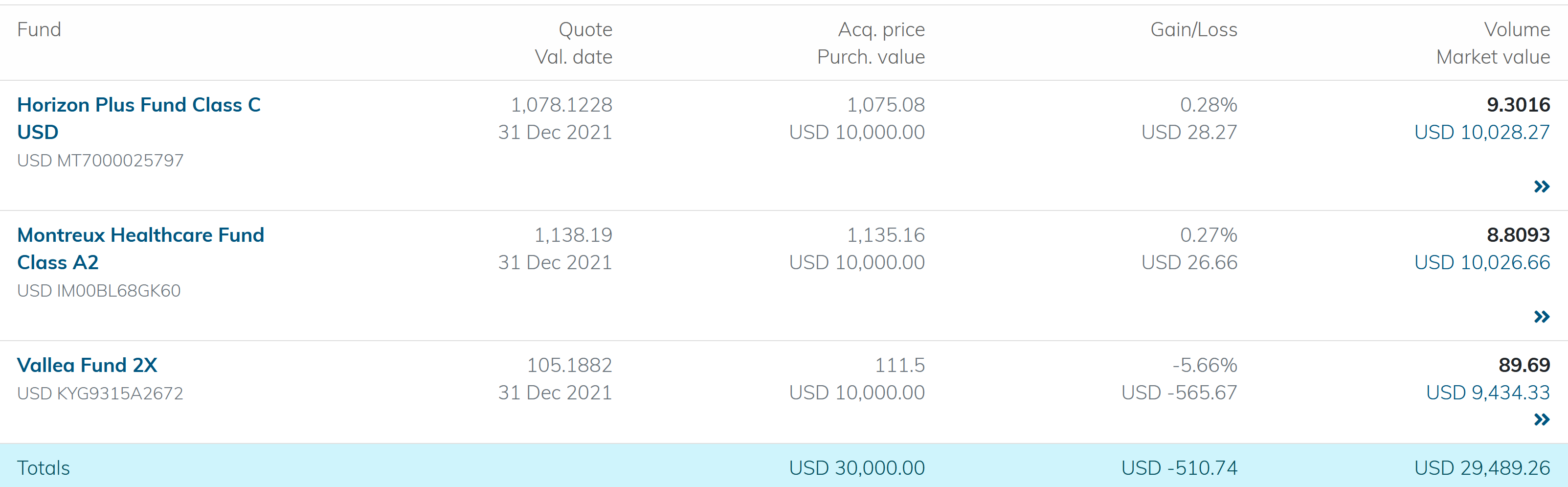Viewport: 1568px width, 487px height.
Task: Click Vallea gain/loss value -5.66%
Action: [x=1204, y=365]
